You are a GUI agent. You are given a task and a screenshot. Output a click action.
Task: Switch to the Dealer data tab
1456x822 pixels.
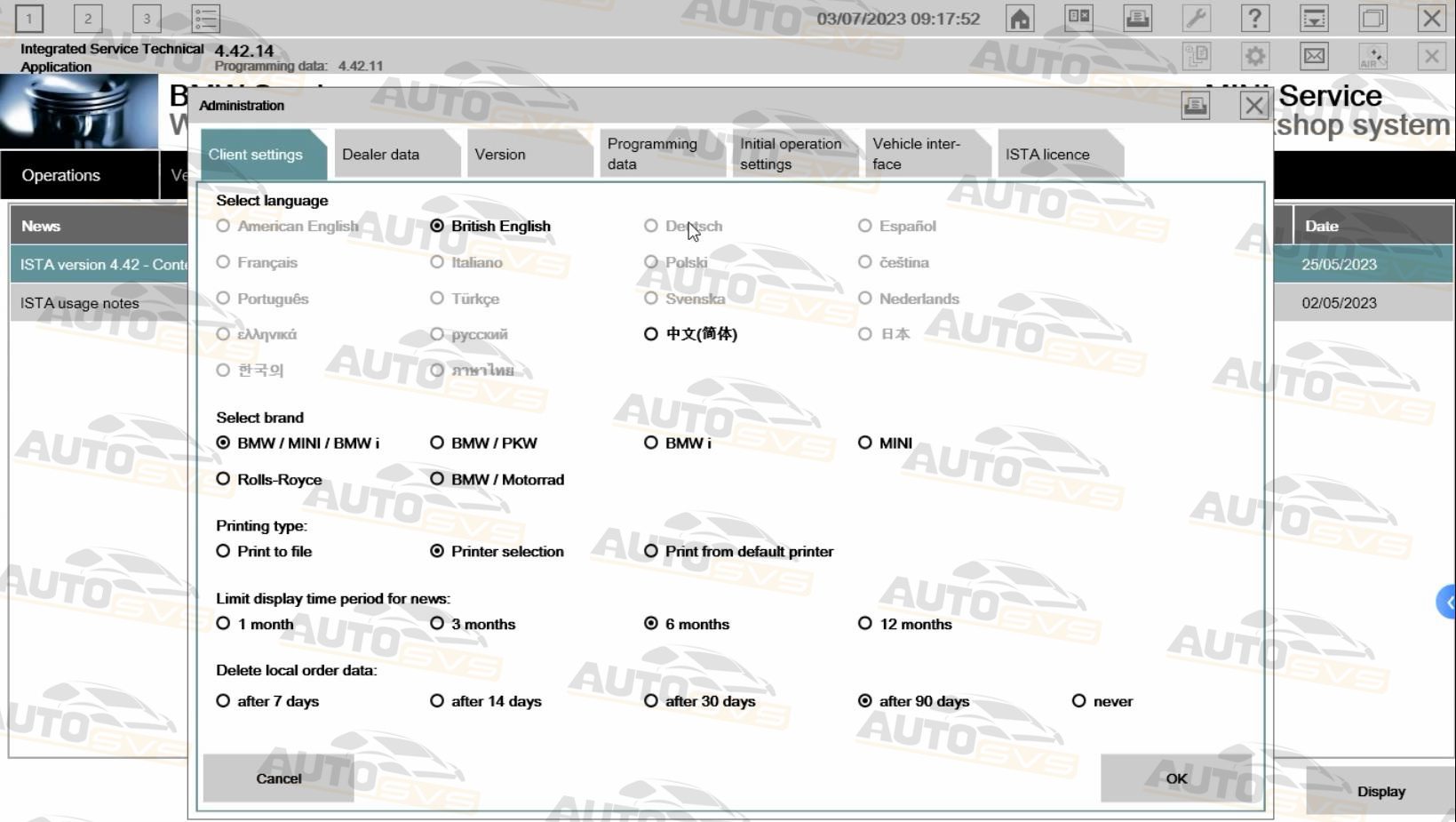click(x=397, y=154)
